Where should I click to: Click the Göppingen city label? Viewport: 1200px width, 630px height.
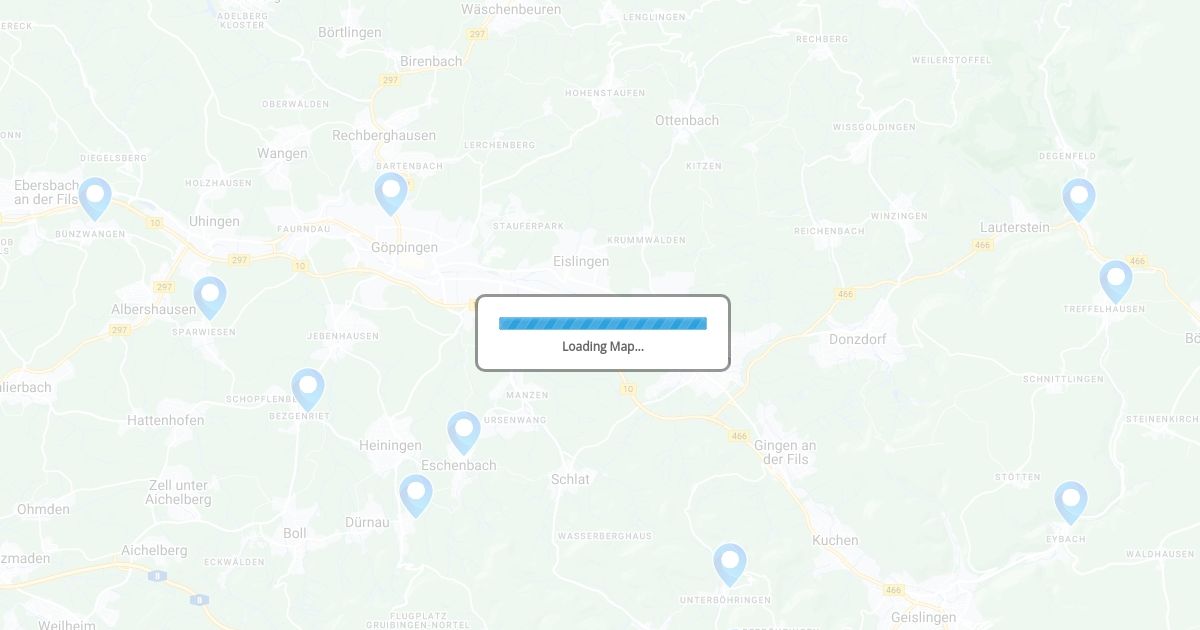click(x=404, y=247)
